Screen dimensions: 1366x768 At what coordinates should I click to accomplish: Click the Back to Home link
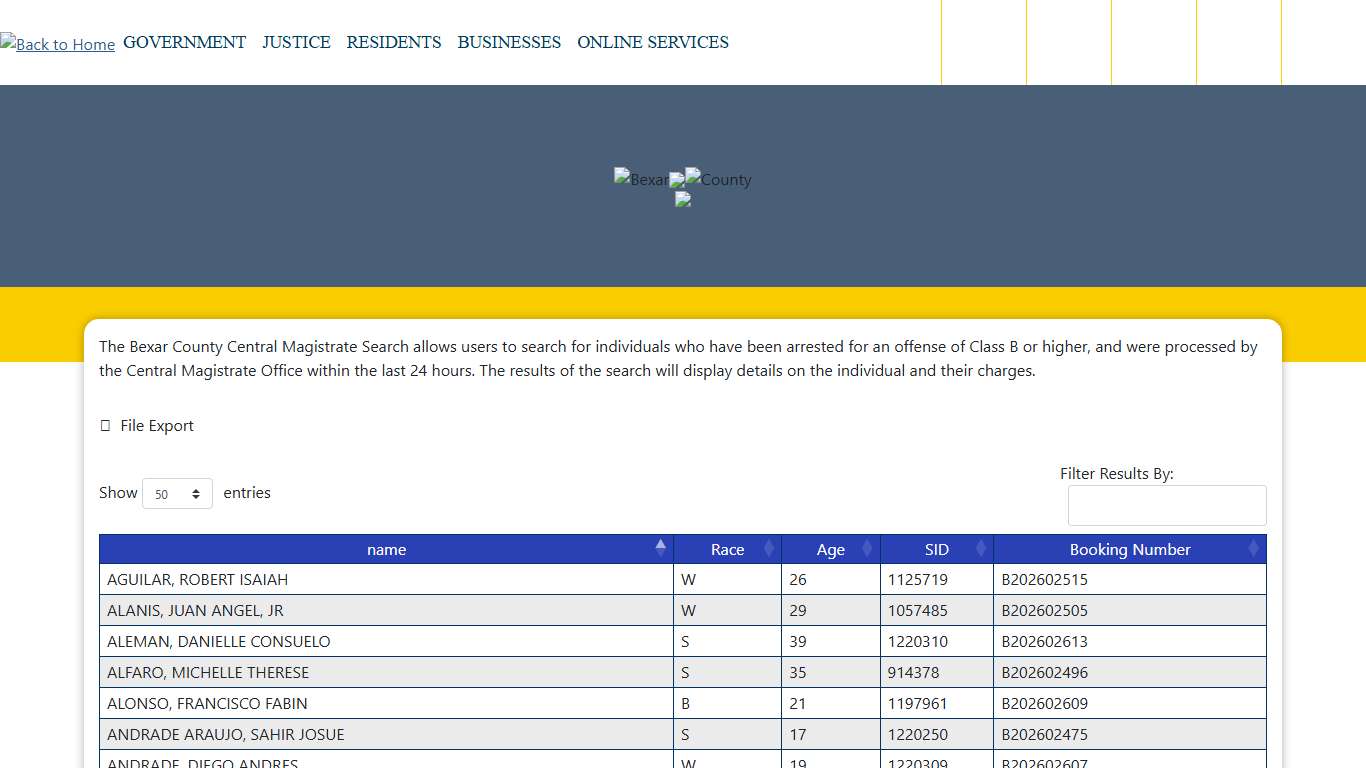point(57,44)
